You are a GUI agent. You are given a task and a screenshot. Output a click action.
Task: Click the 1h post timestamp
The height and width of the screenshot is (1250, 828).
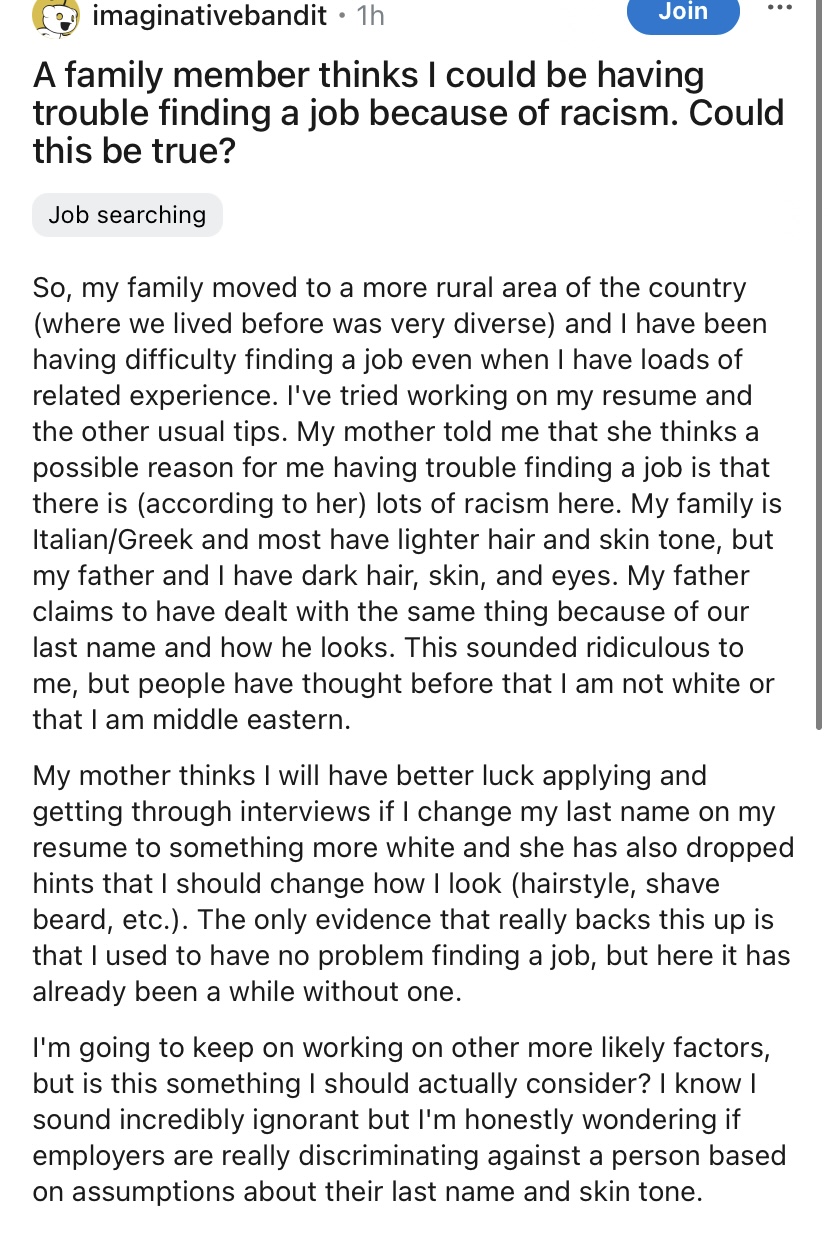pyautogui.click(x=370, y=16)
